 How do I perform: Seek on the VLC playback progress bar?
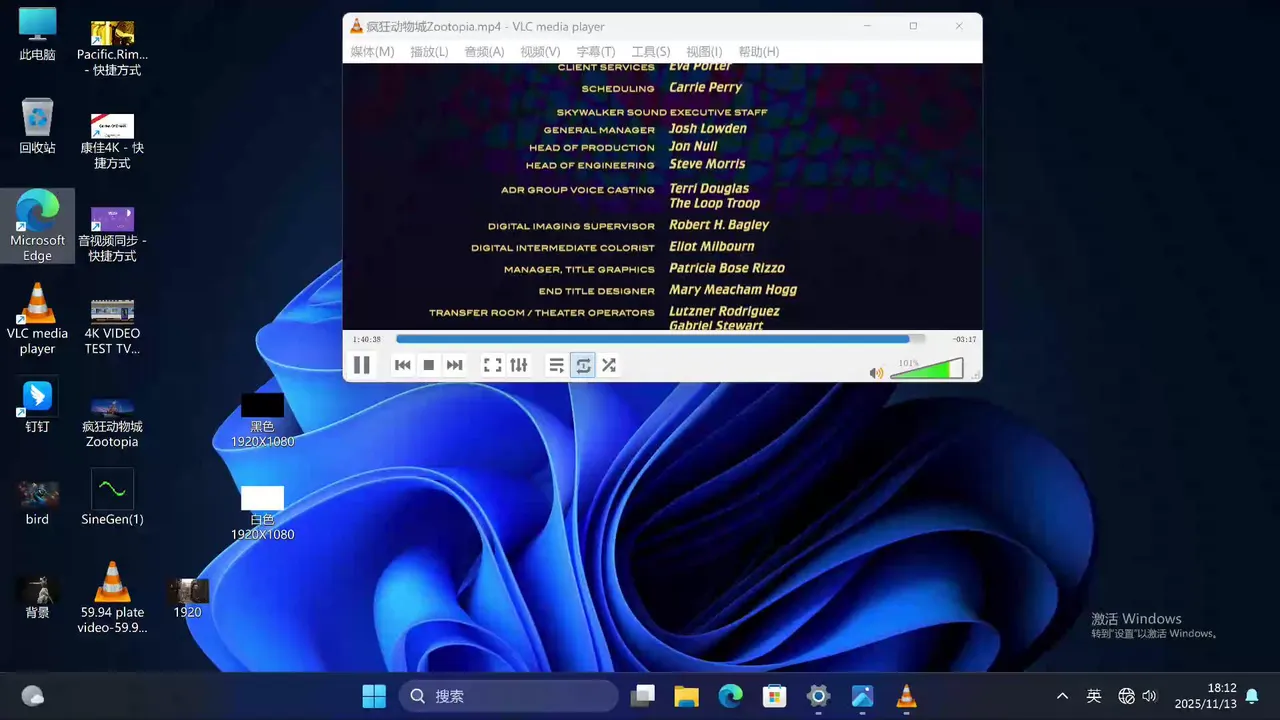click(x=660, y=339)
